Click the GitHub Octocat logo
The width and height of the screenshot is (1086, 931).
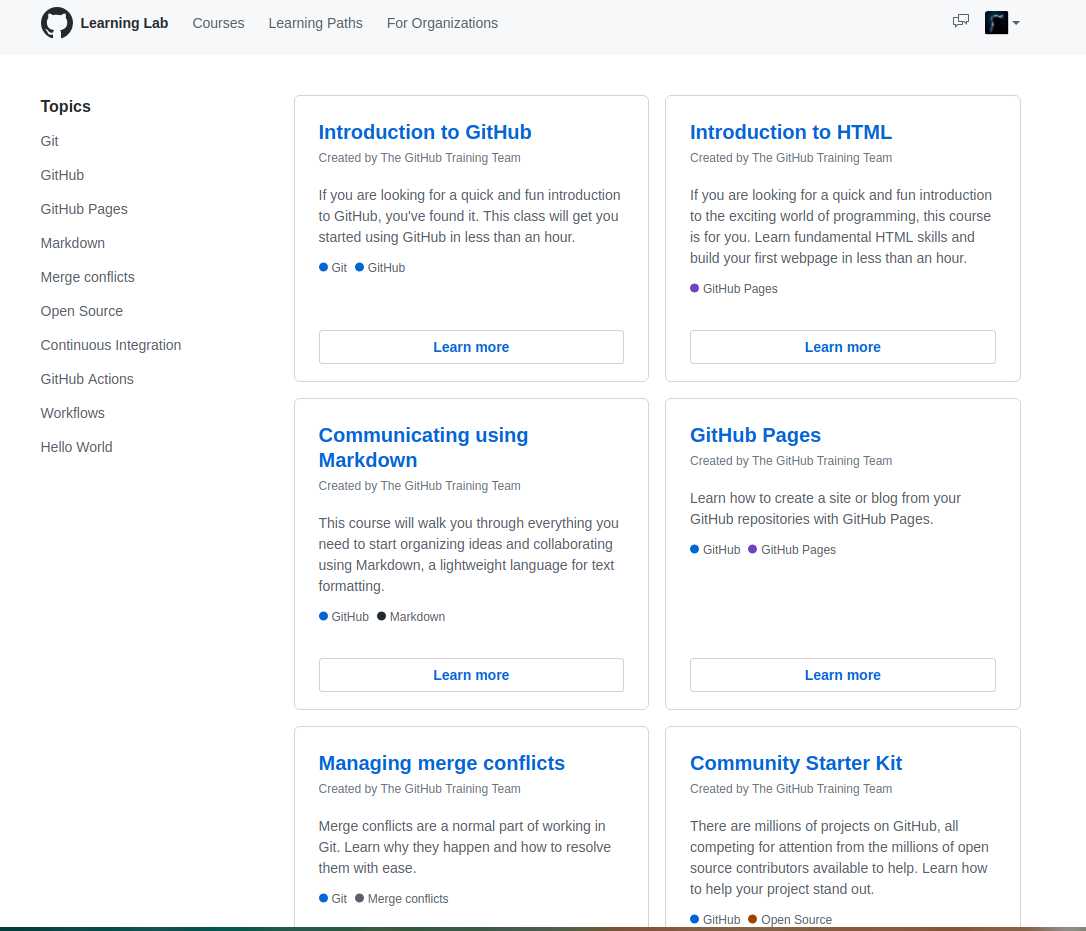click(57, 23)
